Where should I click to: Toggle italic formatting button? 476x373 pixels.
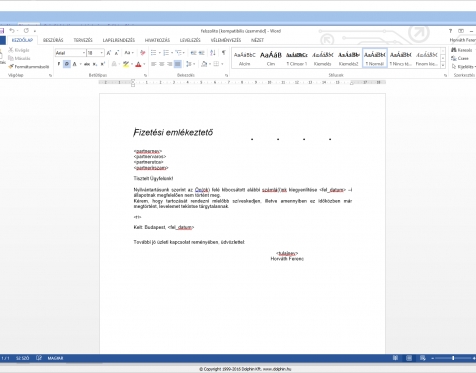[67, 64]
